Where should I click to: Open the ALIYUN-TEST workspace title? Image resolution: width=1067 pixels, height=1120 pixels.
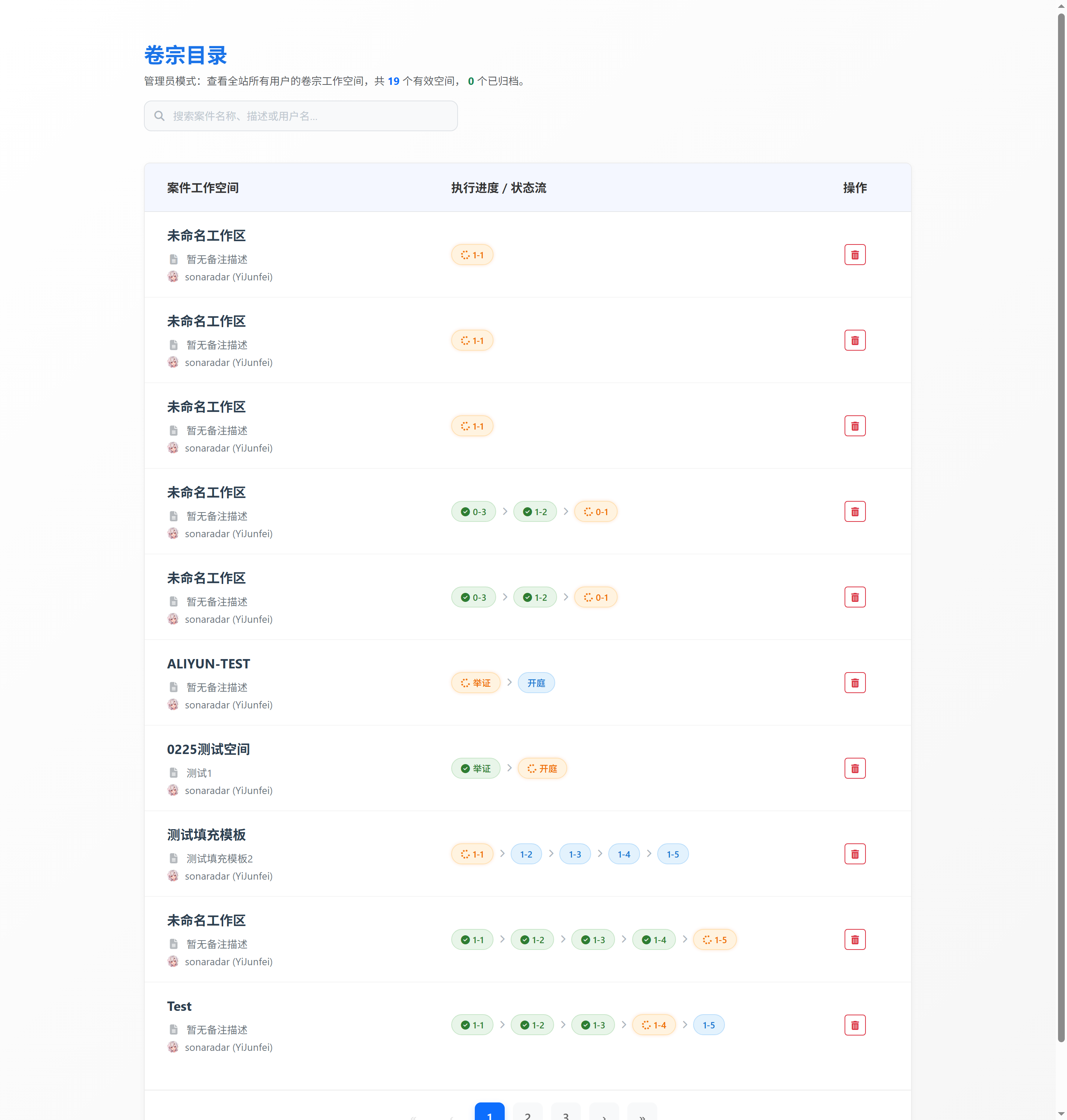209,663
